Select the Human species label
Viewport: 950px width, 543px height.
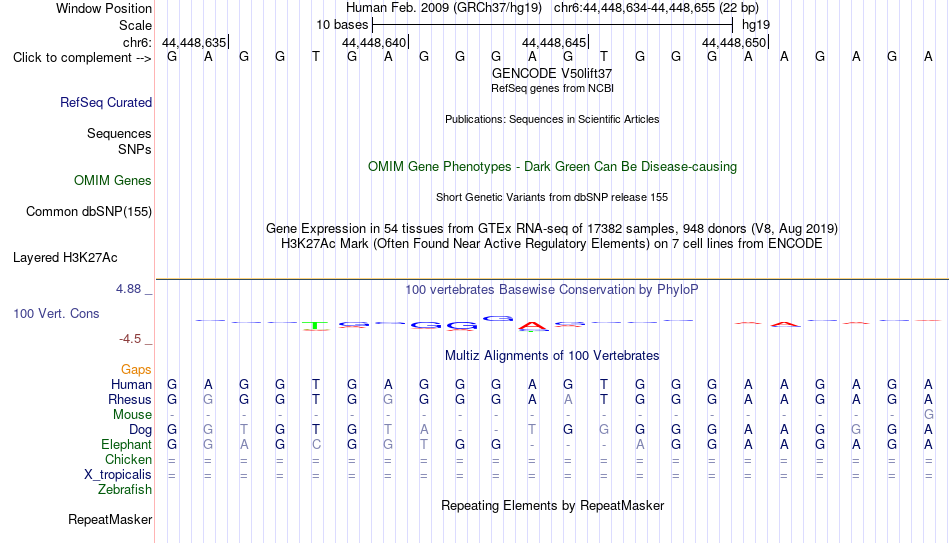[x=131, y=385]
